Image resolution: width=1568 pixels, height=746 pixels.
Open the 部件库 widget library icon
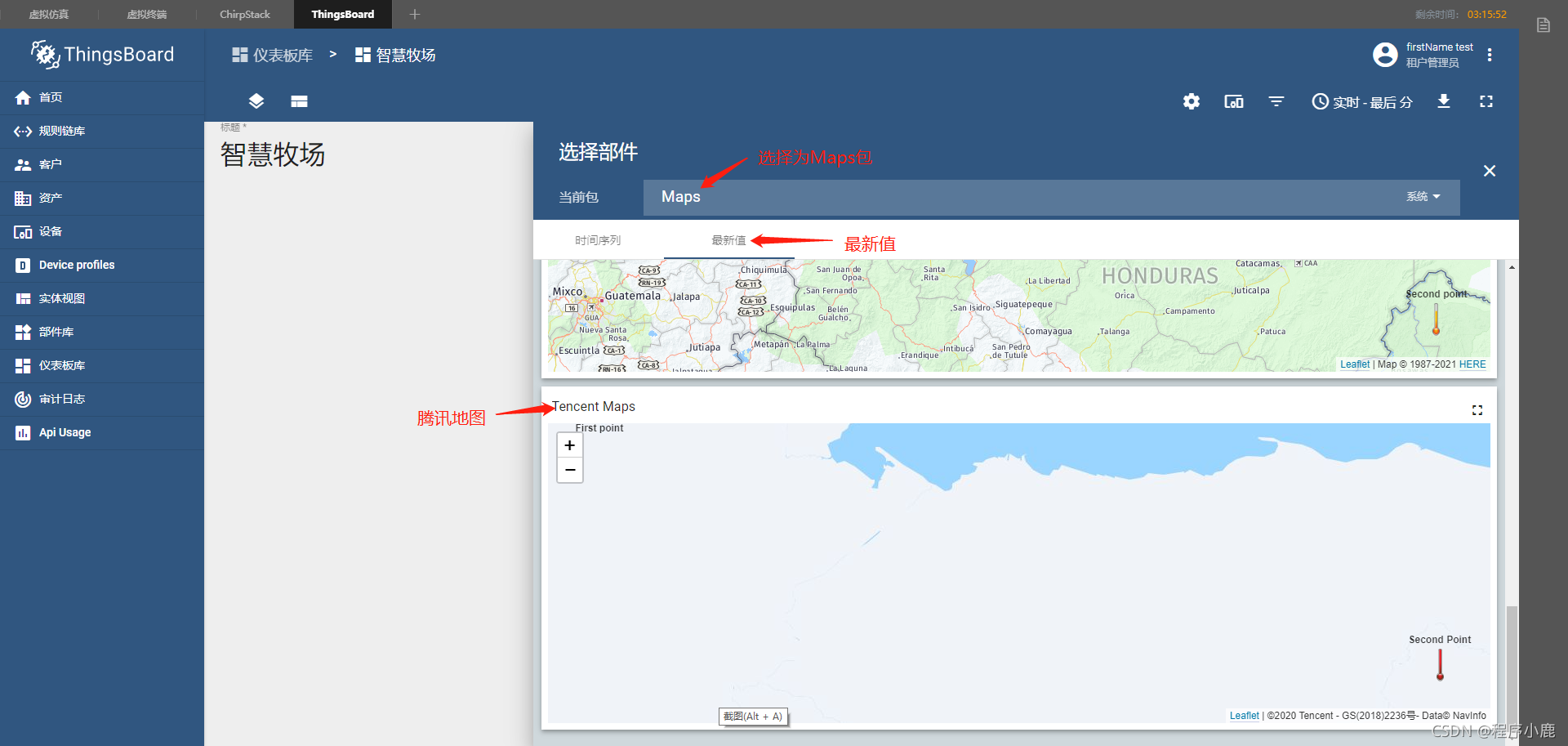pos(23,332)
